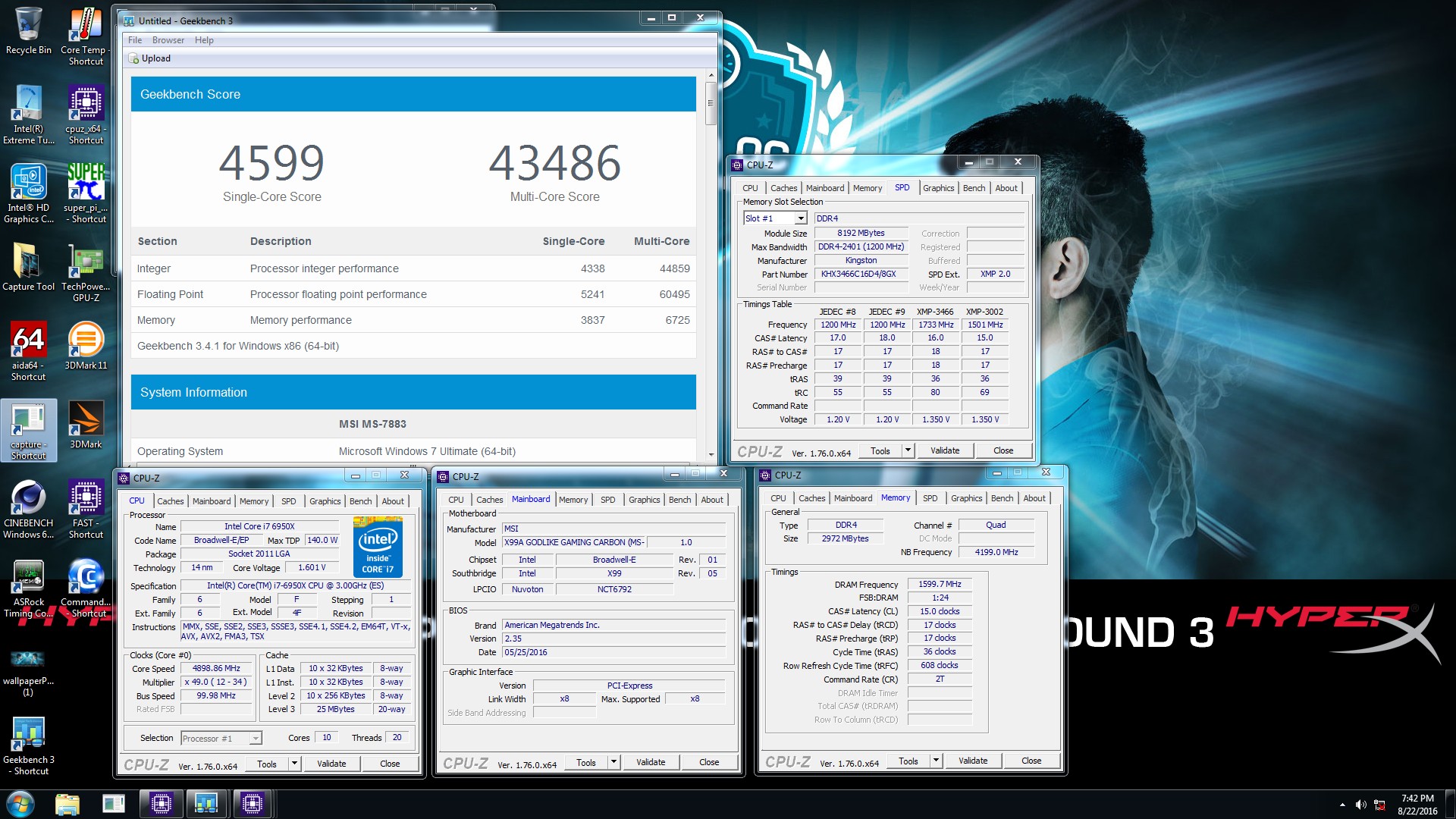This screenshot has height=819, width=1456.
Task: Click the DRAM Frequency 1599.7 MHz value
Action: 940,585
